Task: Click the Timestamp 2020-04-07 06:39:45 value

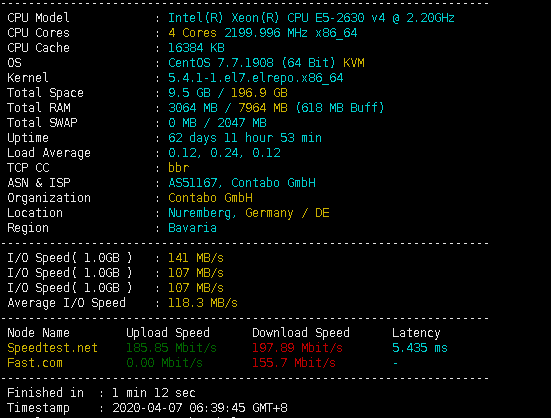Action: 200,408
